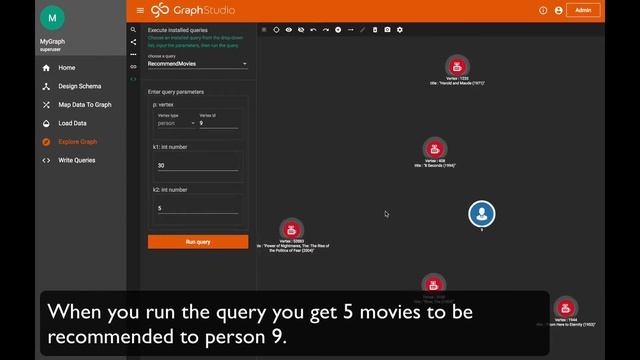Image resolution: width=640 pixels, height=360 pixels.
Task: Click the Home house icon
Action: tap(46, 68)
